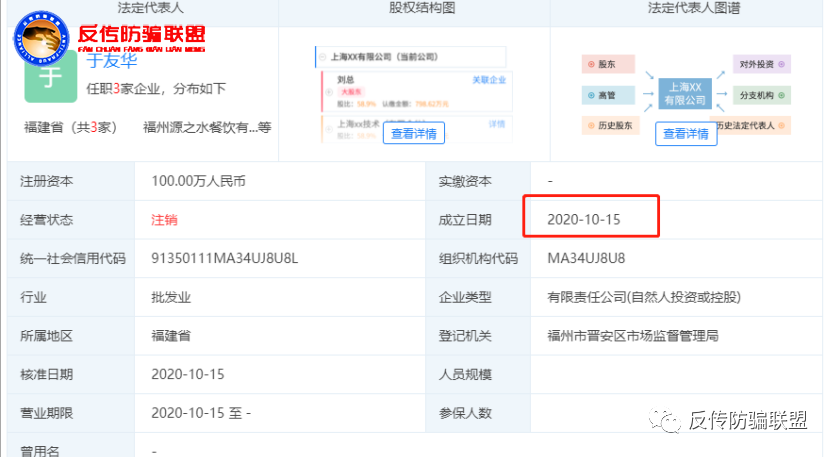Select registered capital value 100.00万人民币
Image resolution: width=834 pixels, height=457 pixels.
(x=198, y=181)
